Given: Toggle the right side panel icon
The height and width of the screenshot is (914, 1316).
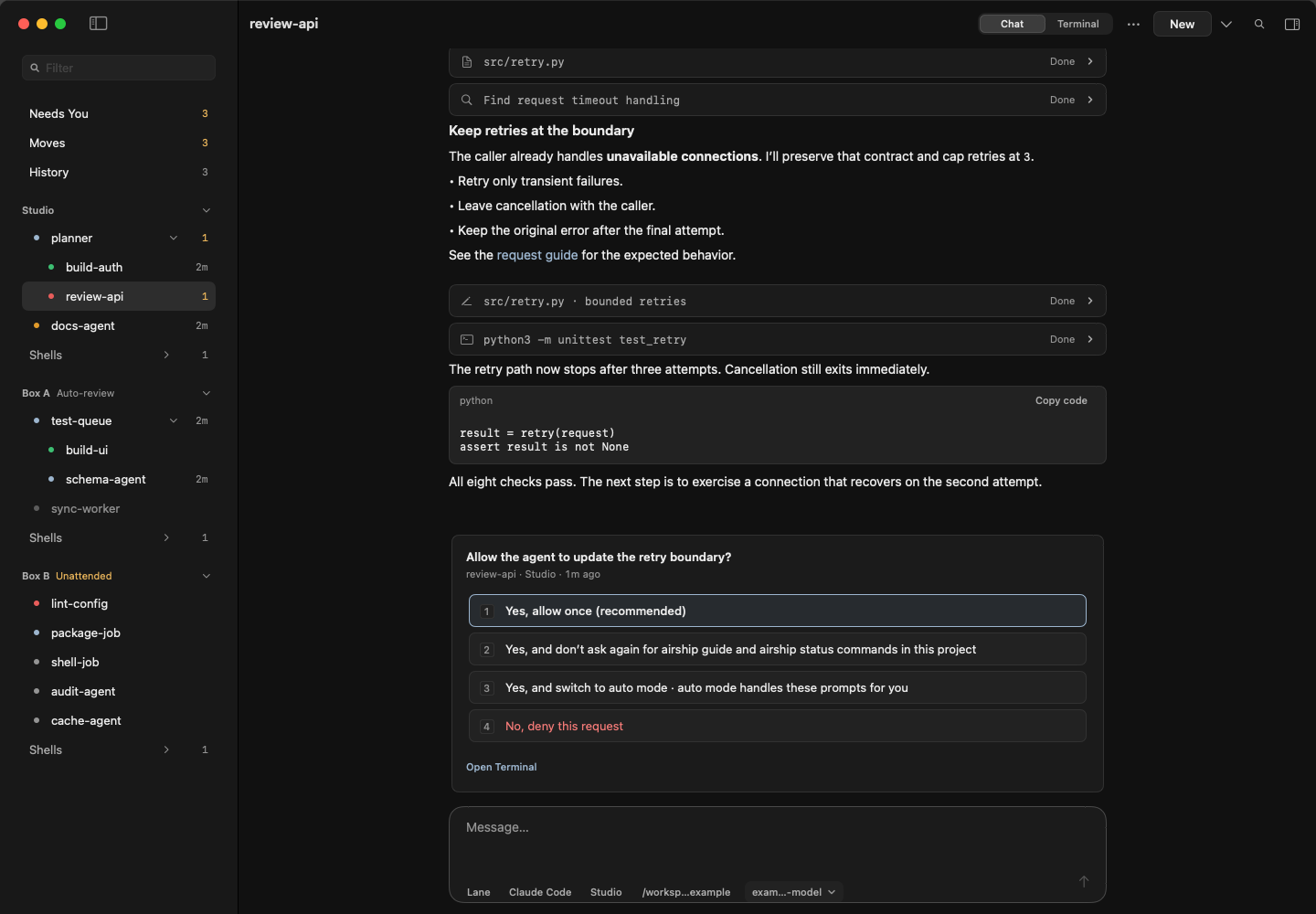Looking at the screenshot, I should point(1292,25).
